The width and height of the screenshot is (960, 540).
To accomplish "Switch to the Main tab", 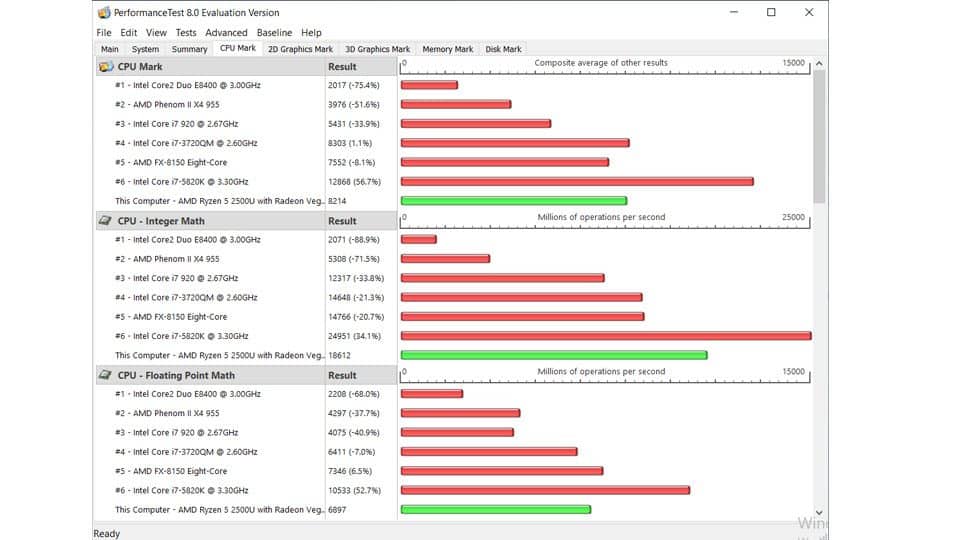I will click(110, 49).
